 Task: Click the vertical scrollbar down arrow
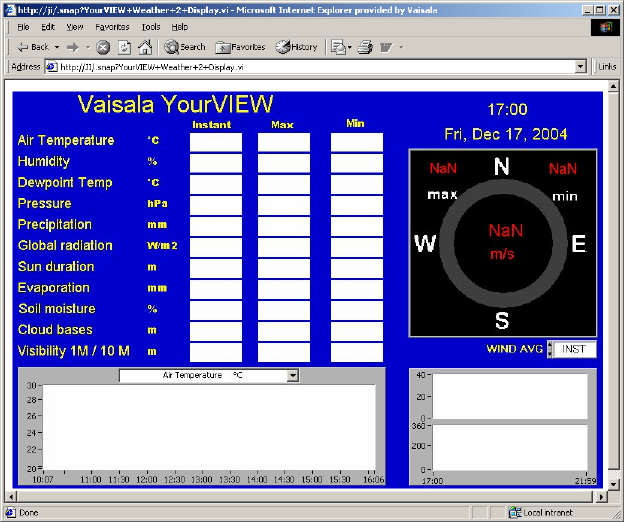point(613,484)
